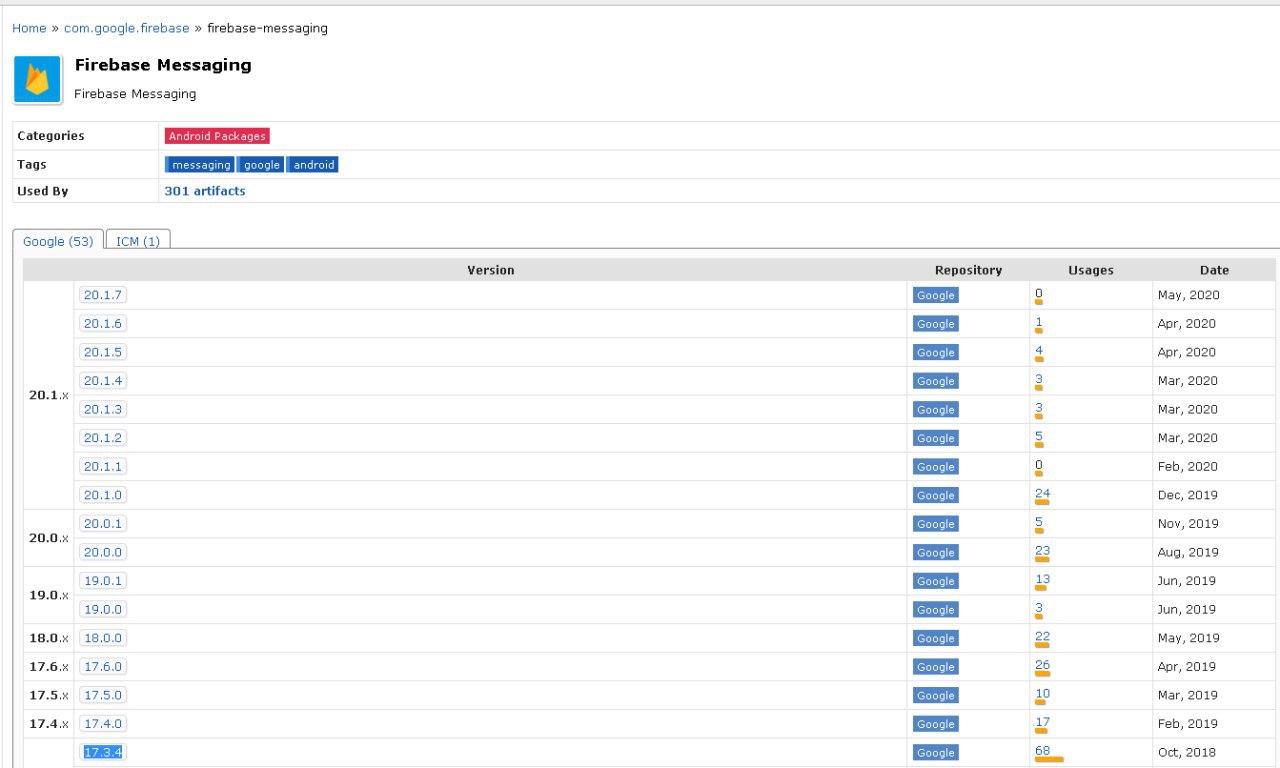This screenshot has height=768, width=1280.
Task: Open usages count 23 for 20.0.0
Action: (1042, 551)
